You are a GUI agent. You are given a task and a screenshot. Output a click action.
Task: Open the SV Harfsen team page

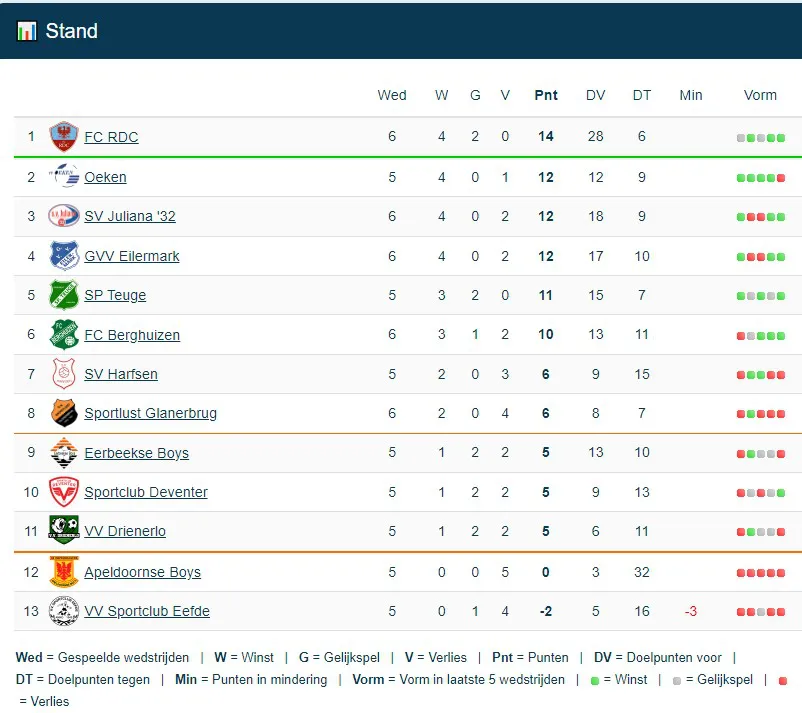(x=121, y=374)
